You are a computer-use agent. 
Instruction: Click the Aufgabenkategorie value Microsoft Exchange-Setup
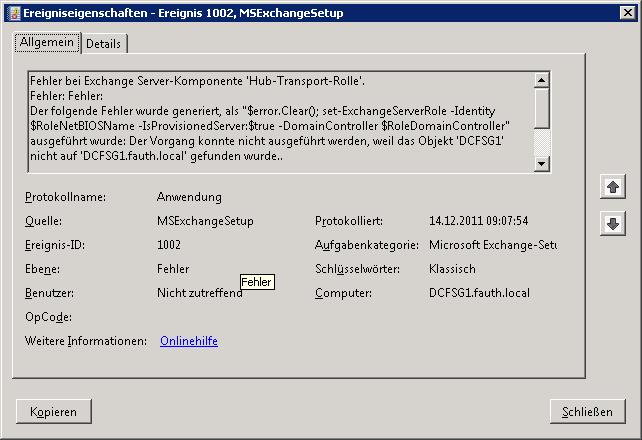(493, 245)
